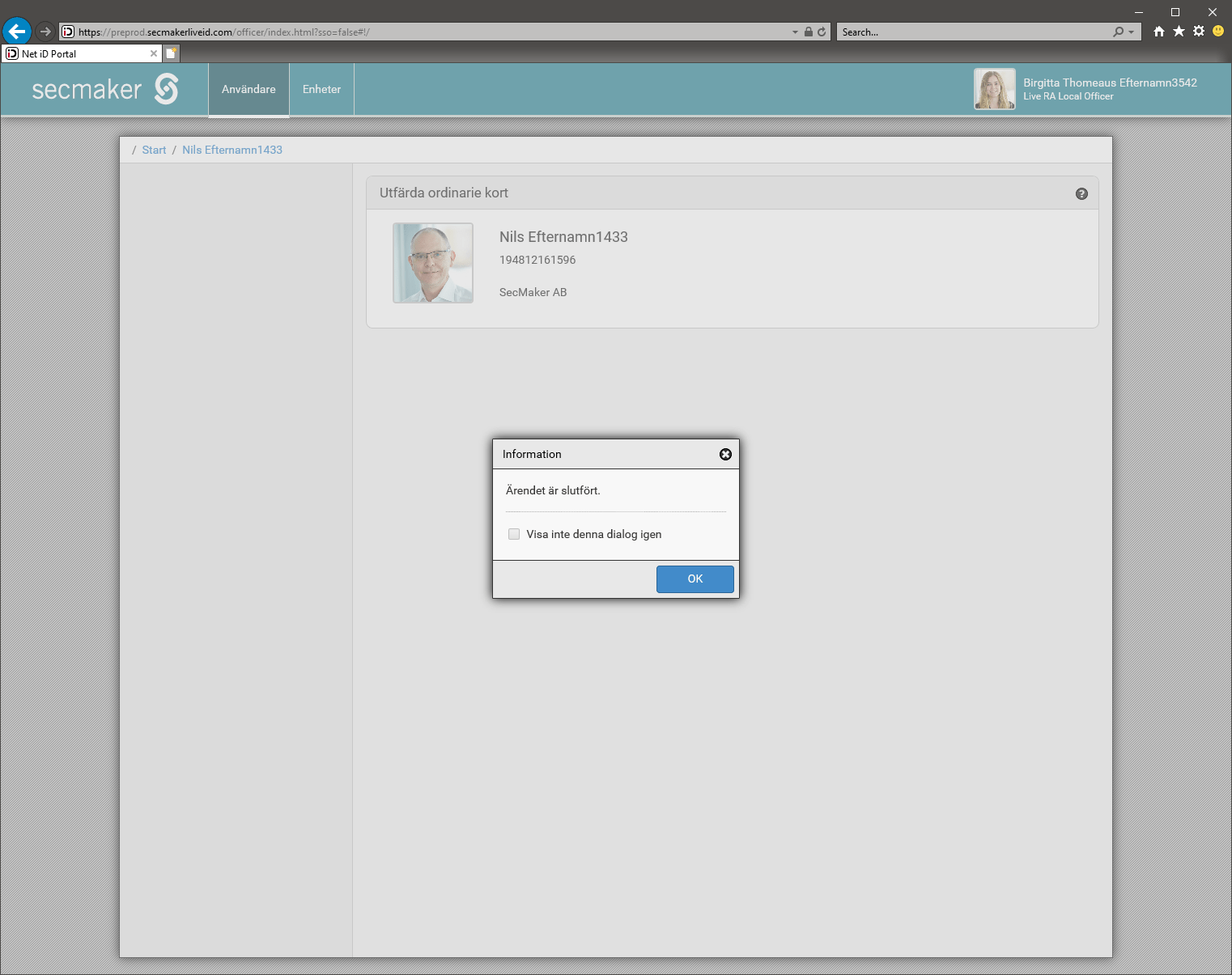
Task: Click the refresh icon in address bar
Action: coord(822,32)
